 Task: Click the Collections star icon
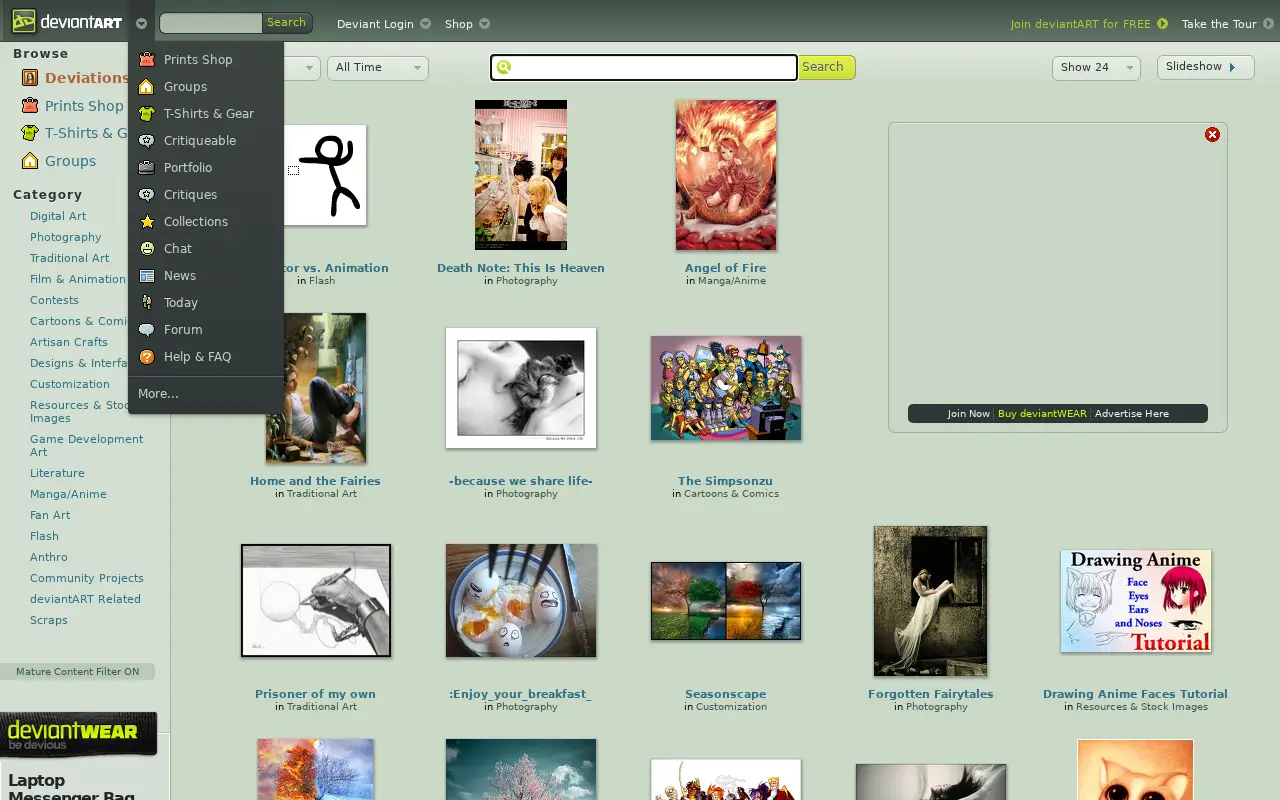pos(147,221)
